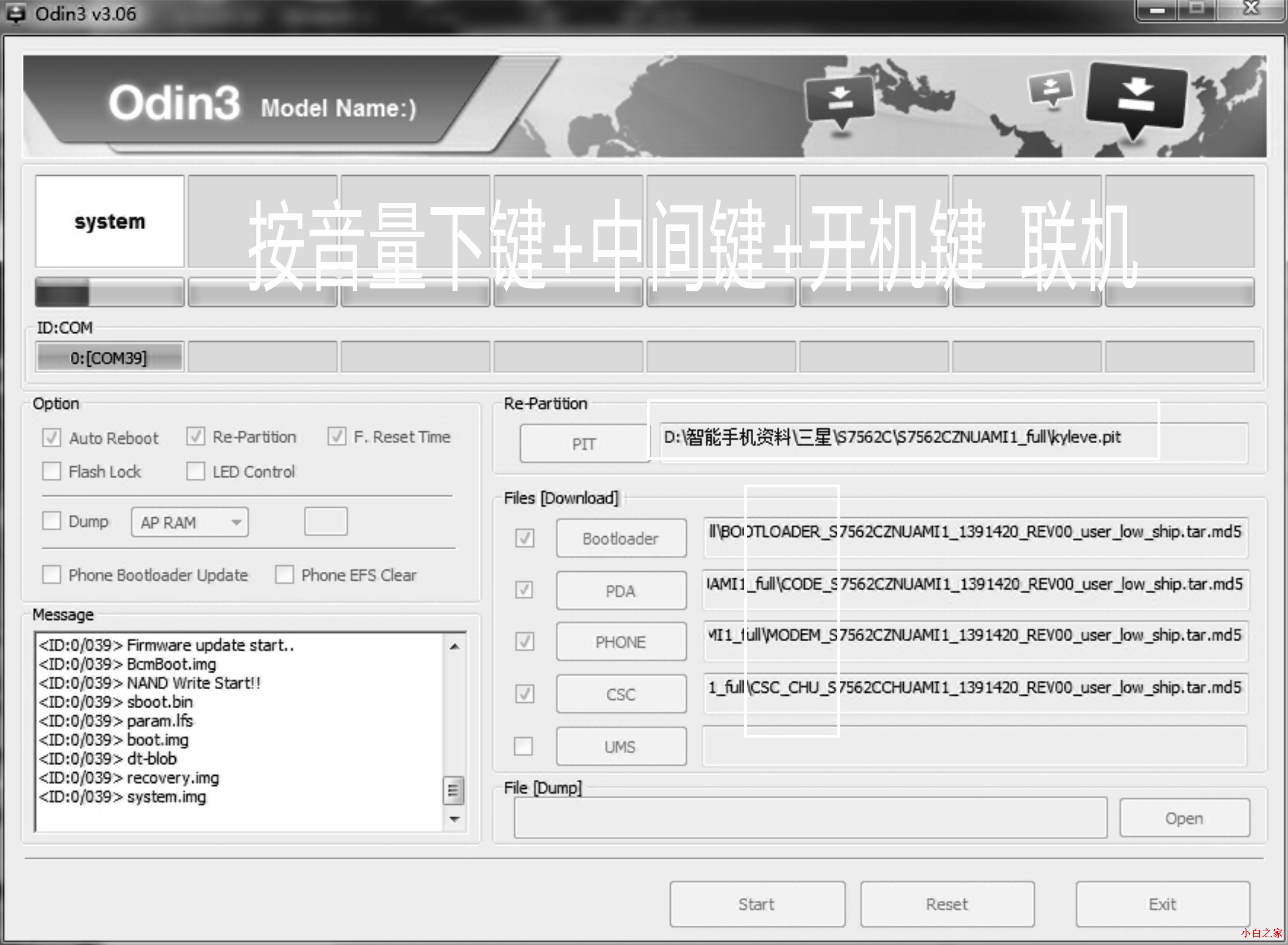Click the Message log scroll down arrow
The image size is (1288, 945).
point(455,819)
